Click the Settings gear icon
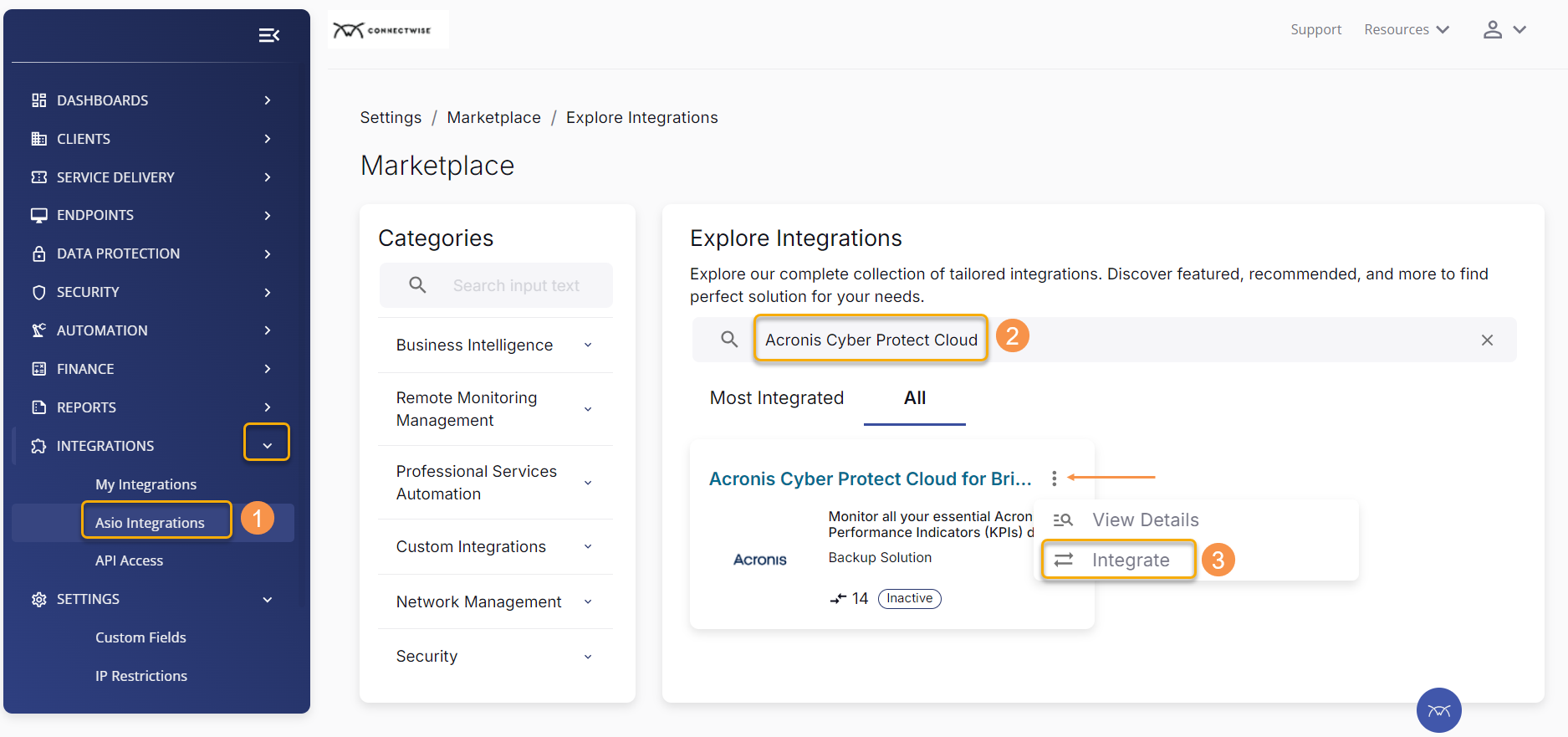This screenshot has height=737, width=1568. pos(38,599)
